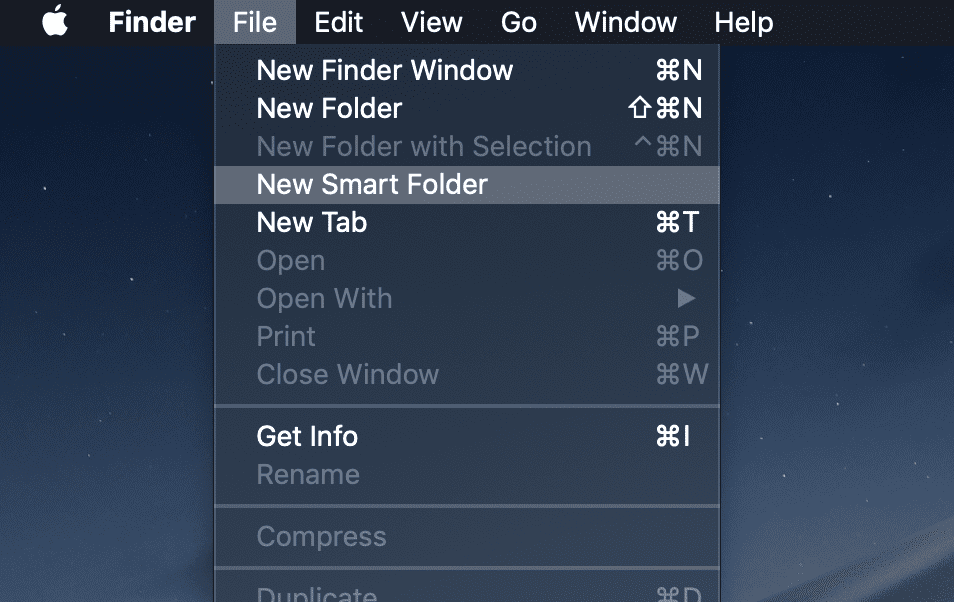Open the Help menu

[x=743, y=22]
